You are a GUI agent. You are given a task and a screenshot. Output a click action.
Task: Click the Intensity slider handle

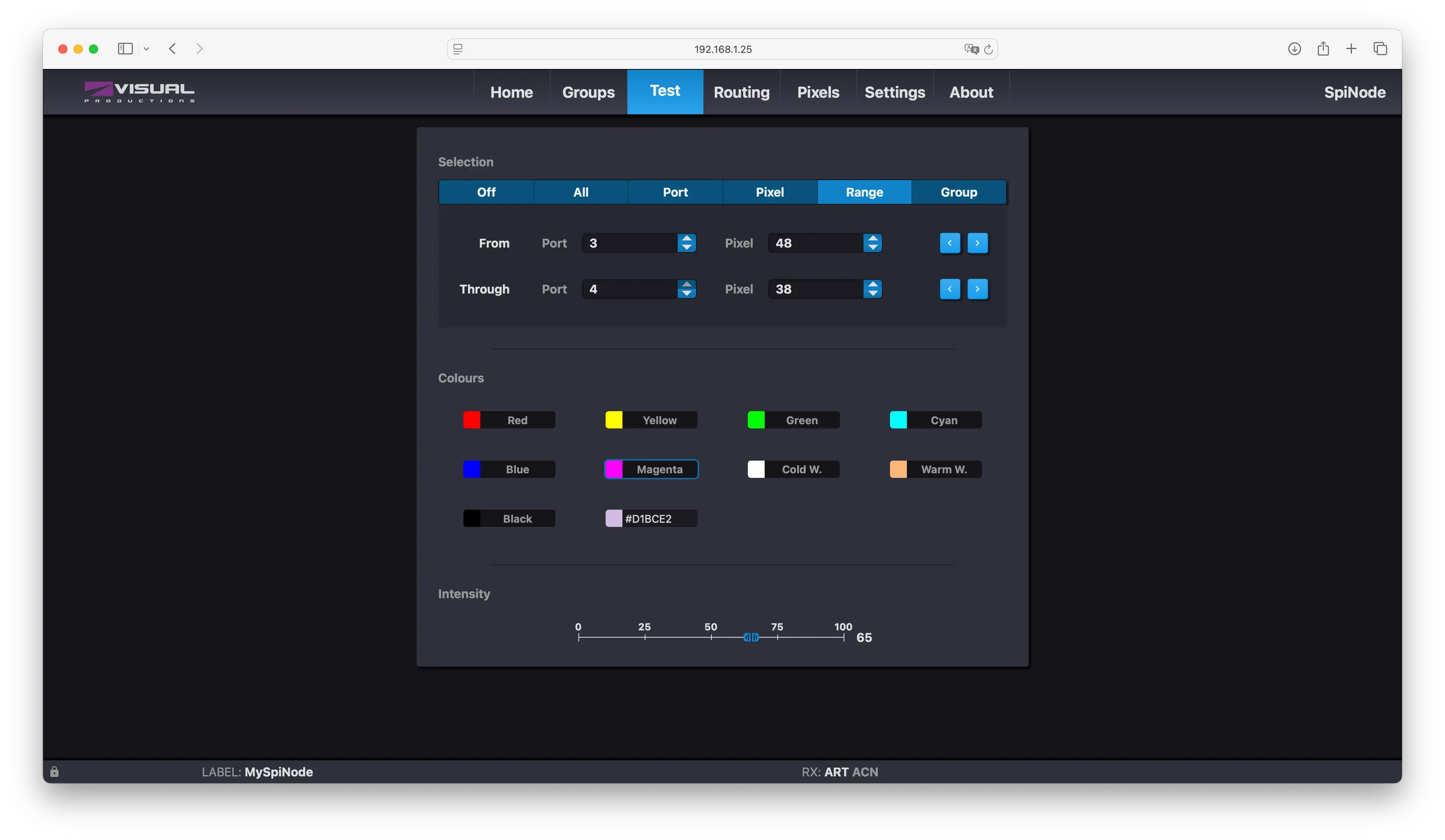point(750,638)
